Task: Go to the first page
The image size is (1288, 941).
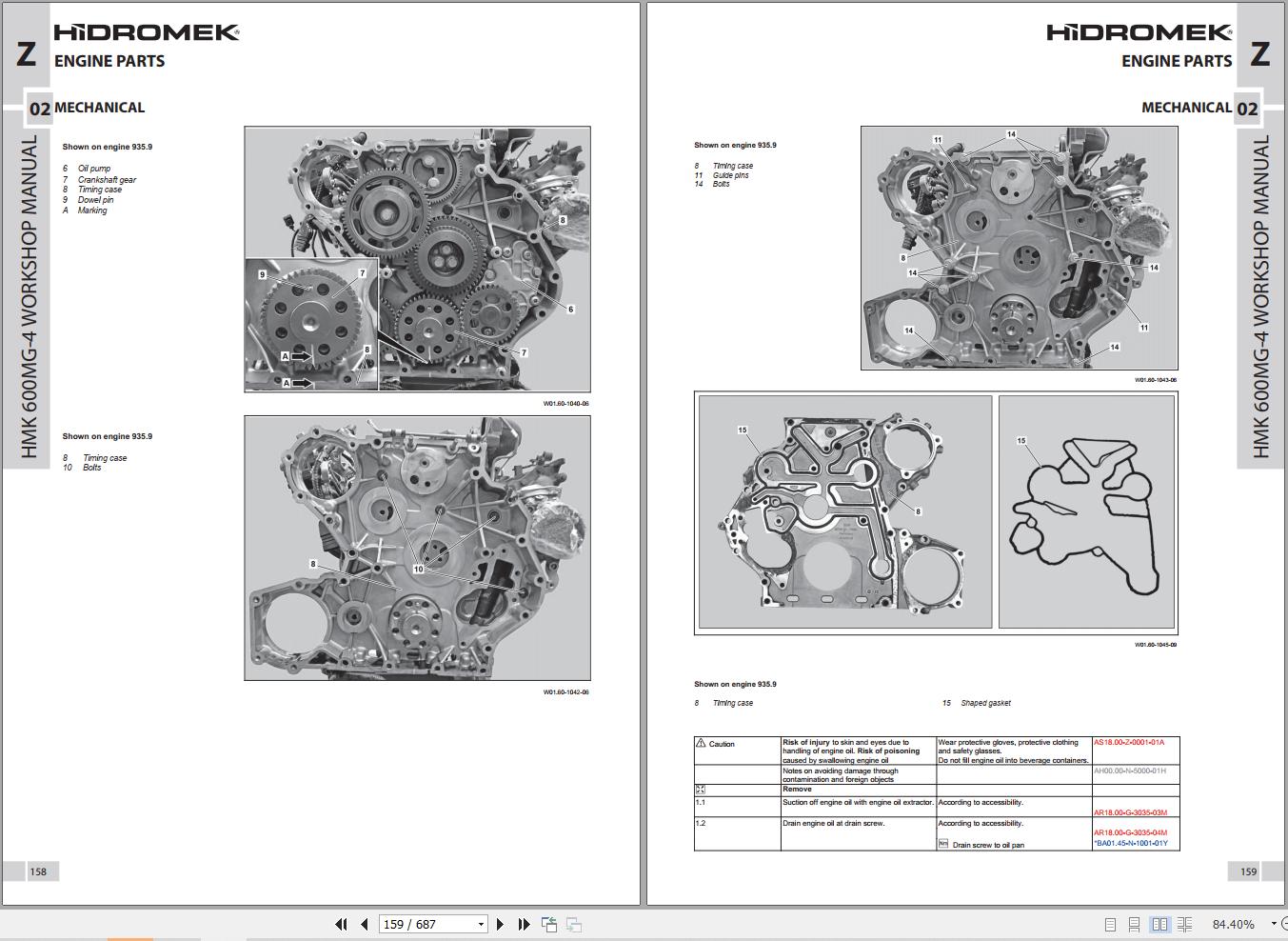Action: click(x=341, y=924)
